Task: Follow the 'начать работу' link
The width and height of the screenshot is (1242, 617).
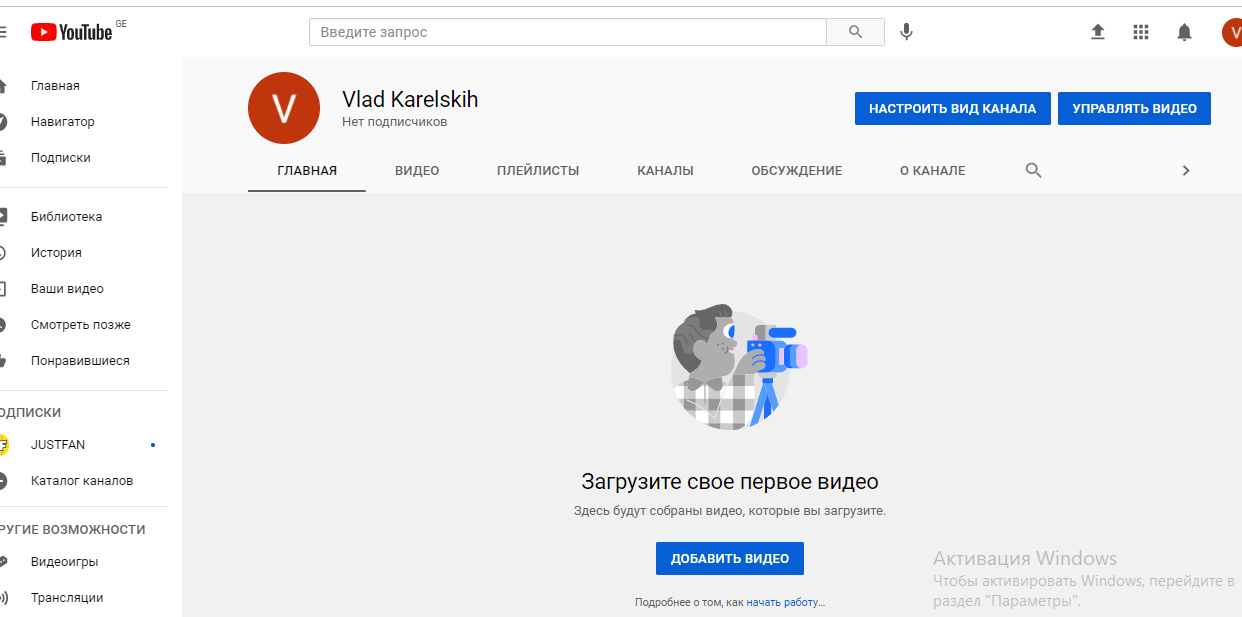Action: click(x=783, y=602)
